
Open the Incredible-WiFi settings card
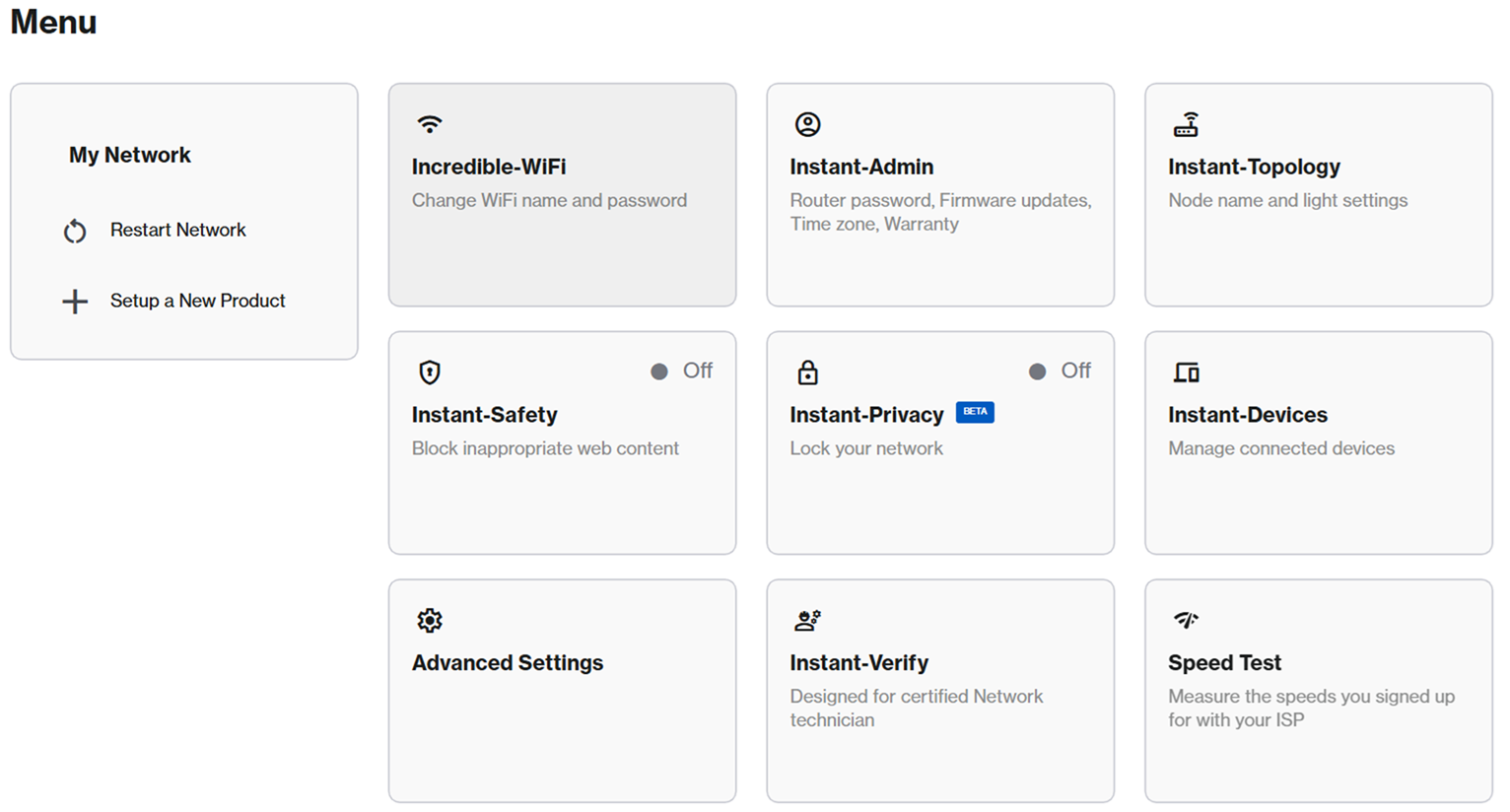(562, 194)
